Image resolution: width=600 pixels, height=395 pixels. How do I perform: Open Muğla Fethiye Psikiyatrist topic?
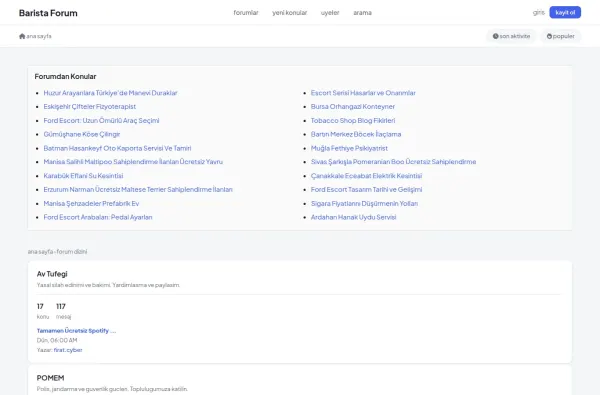(x=349, y=148)
